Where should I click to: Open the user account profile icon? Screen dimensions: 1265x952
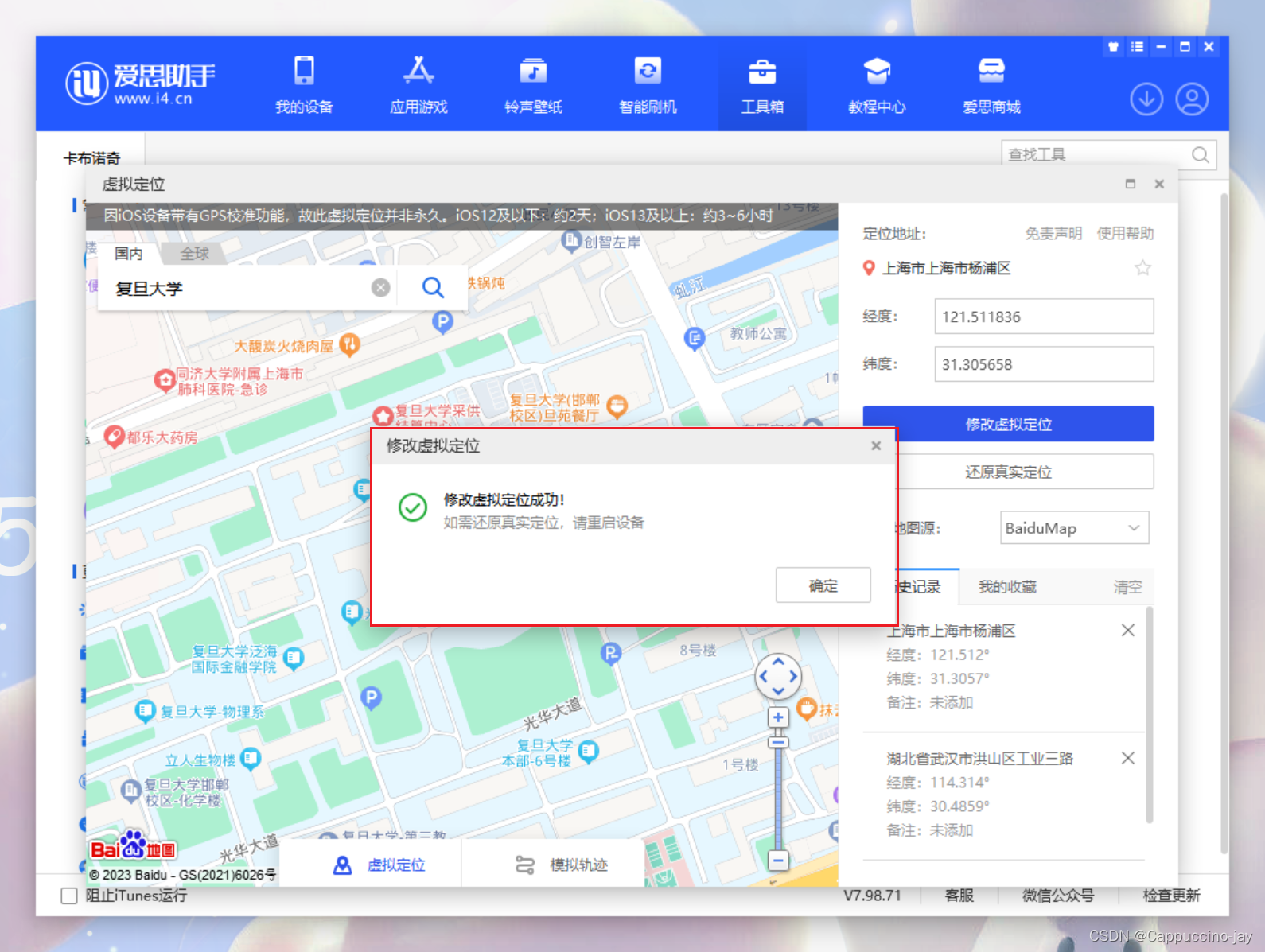click(x=1192, y=99)
